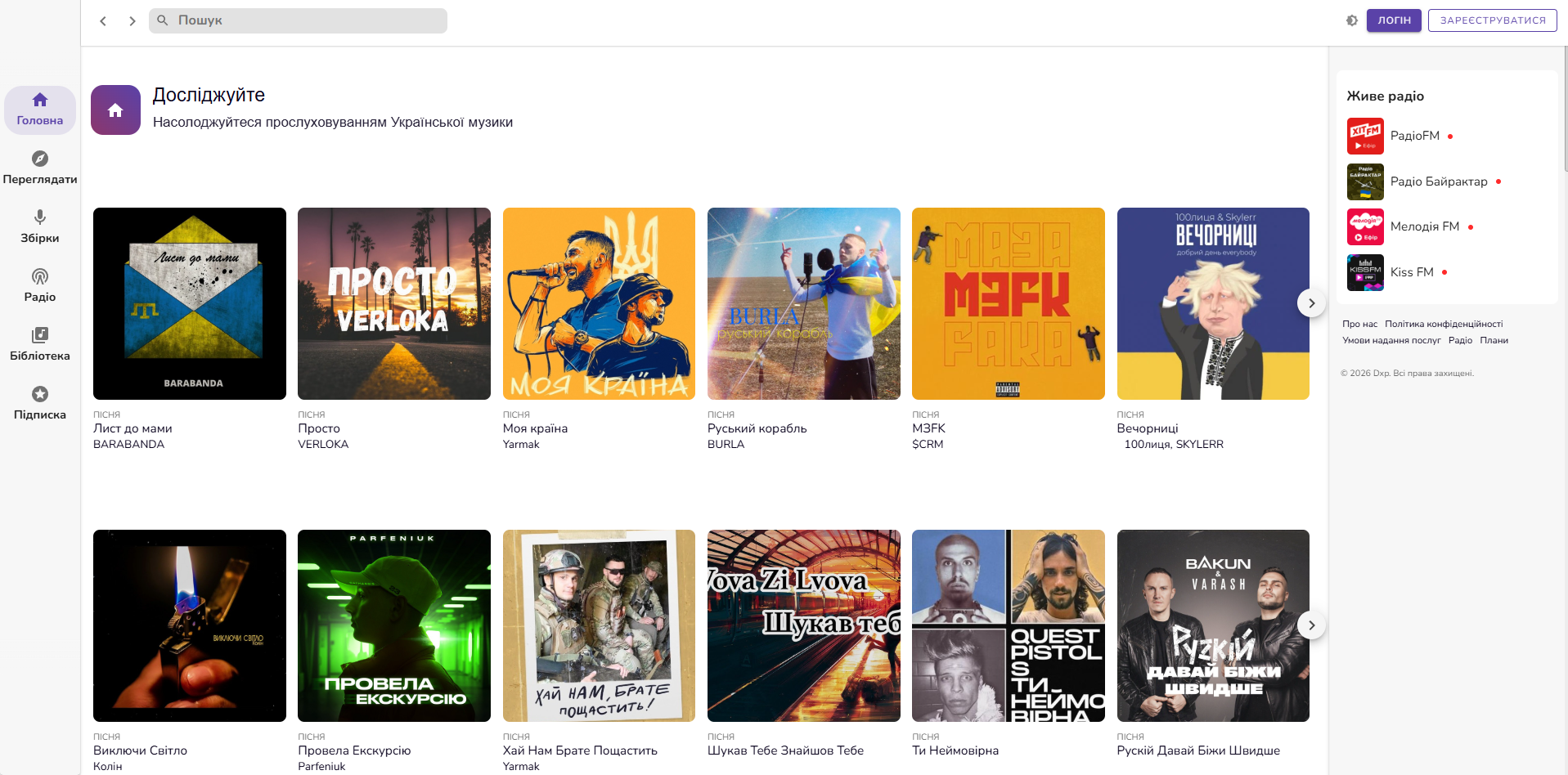The image size is (1568, 775).
Task: Go to Радіо section in sidebar
Action: (39, 285)
